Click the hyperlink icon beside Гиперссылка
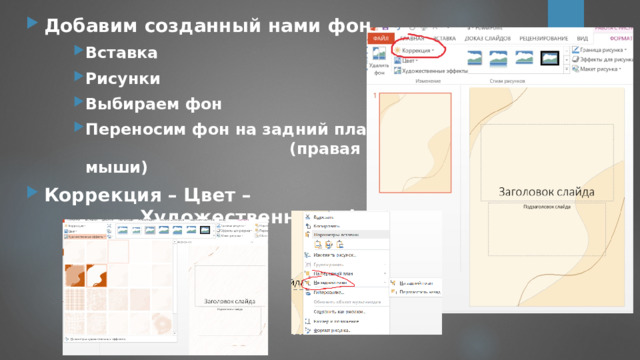The height and width of the screenshot is (360, 640). coord(308,293)
